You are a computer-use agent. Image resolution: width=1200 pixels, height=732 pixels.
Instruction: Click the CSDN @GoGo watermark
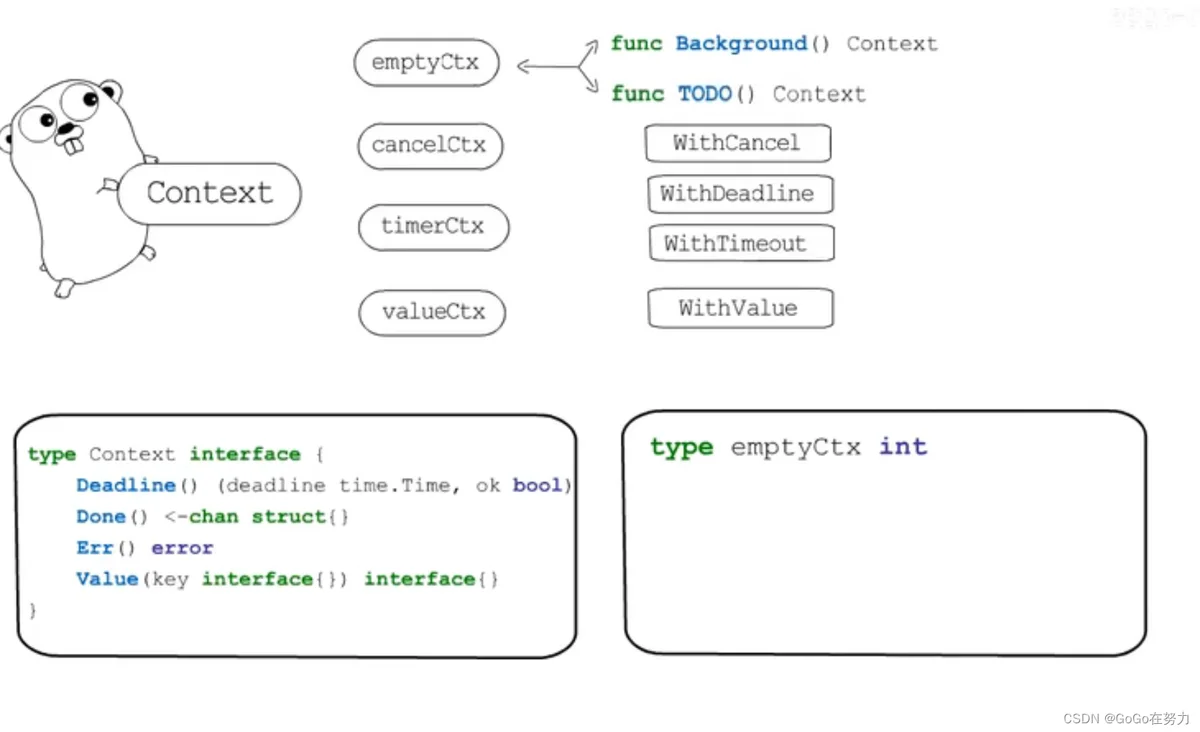[x=1126, y=719]
